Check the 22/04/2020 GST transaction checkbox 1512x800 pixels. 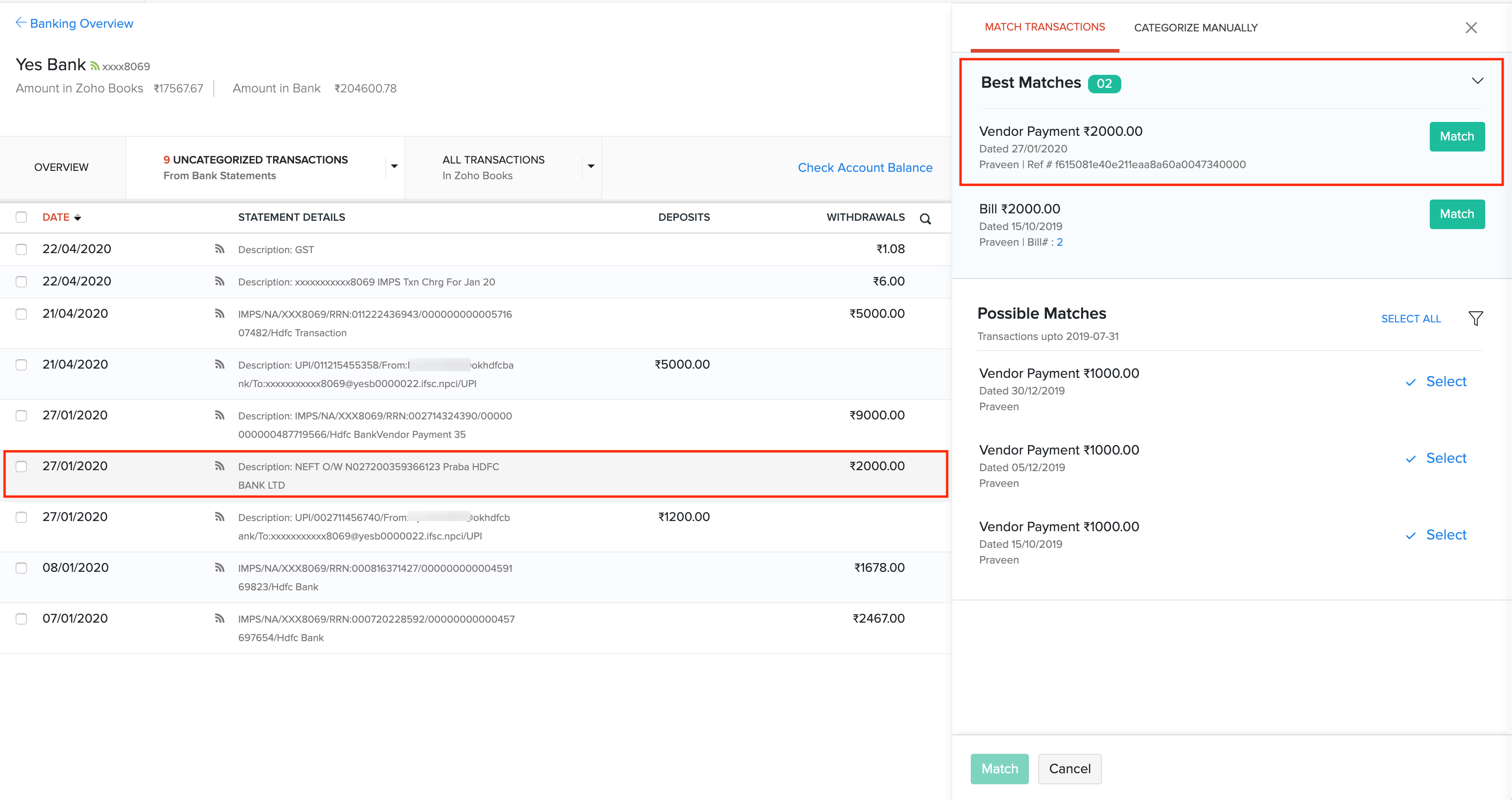[21, 249]
